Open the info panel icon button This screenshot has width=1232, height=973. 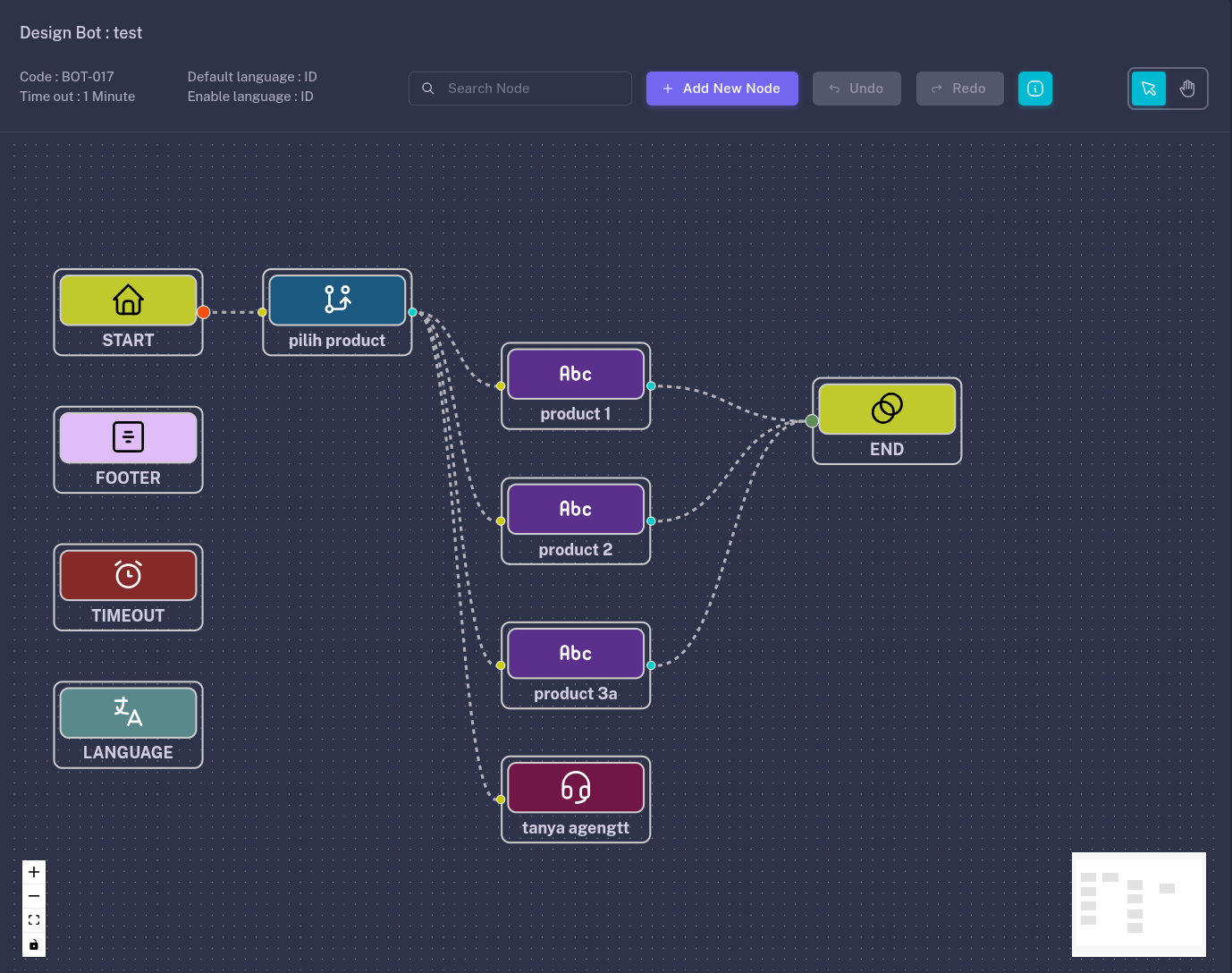tap(1035, 89)
